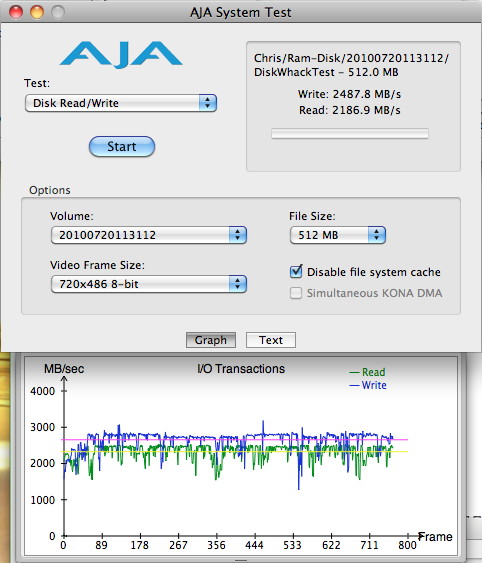Click the AJA logo

[x=121, y=55]
